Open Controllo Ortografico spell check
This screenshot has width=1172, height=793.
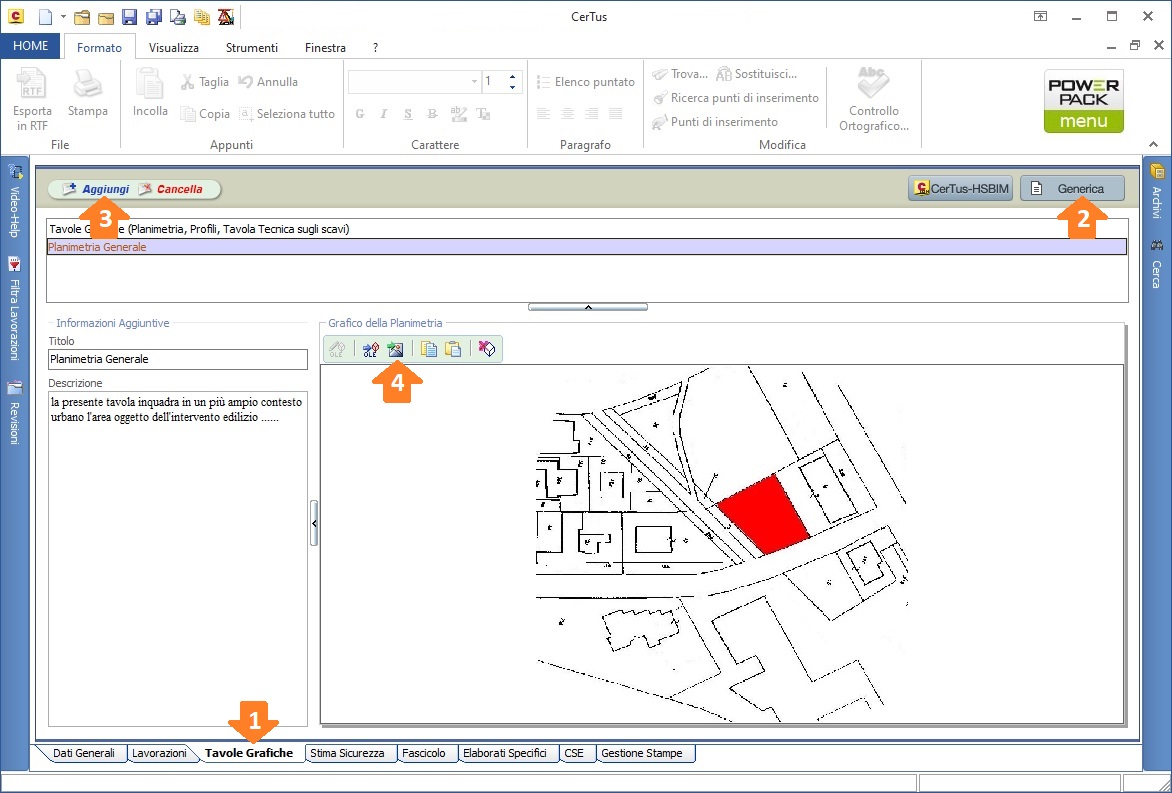[873, 98]
